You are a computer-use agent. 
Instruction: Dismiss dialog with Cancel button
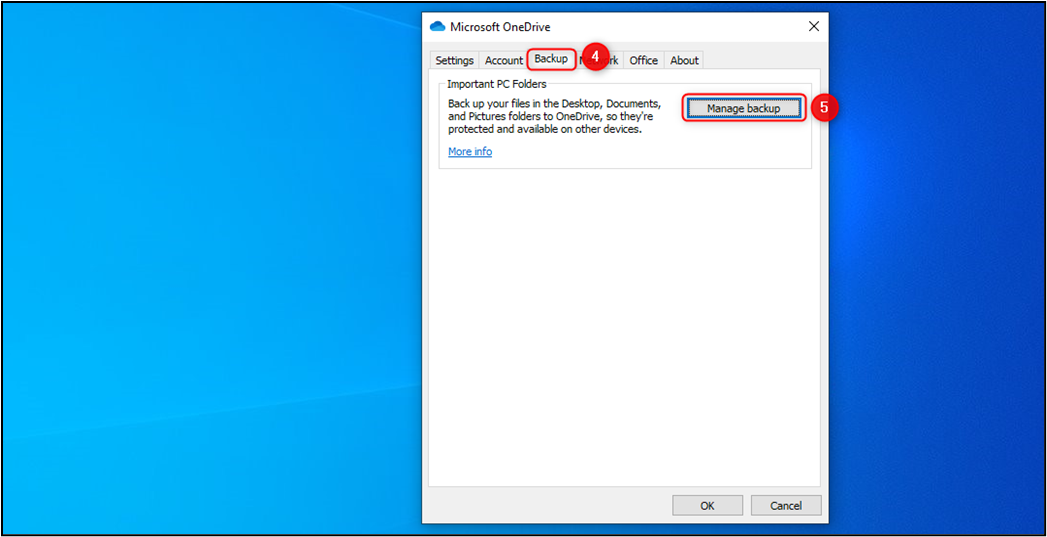coord(786,506)
